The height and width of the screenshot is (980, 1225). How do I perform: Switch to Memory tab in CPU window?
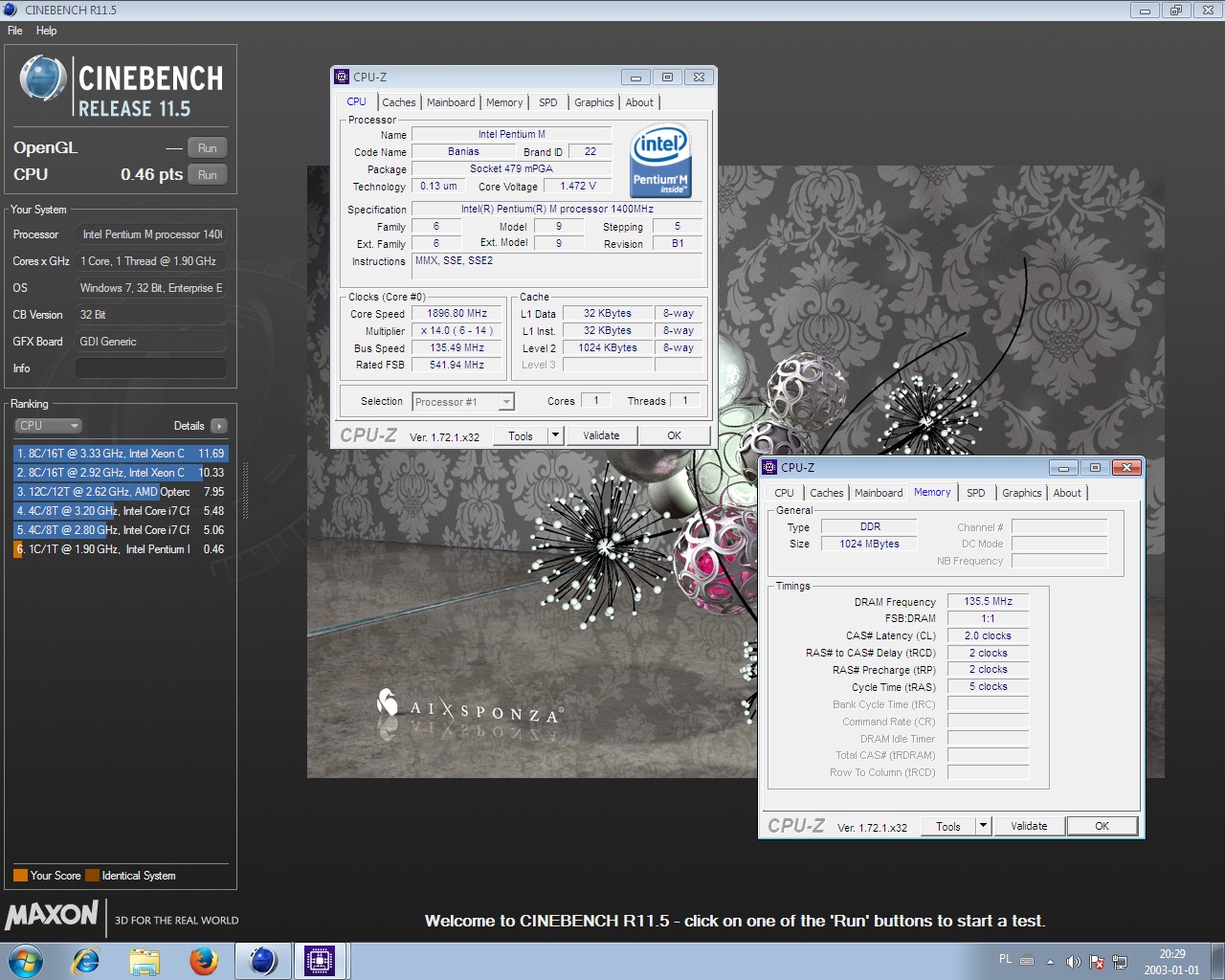[x=504, y=102]
